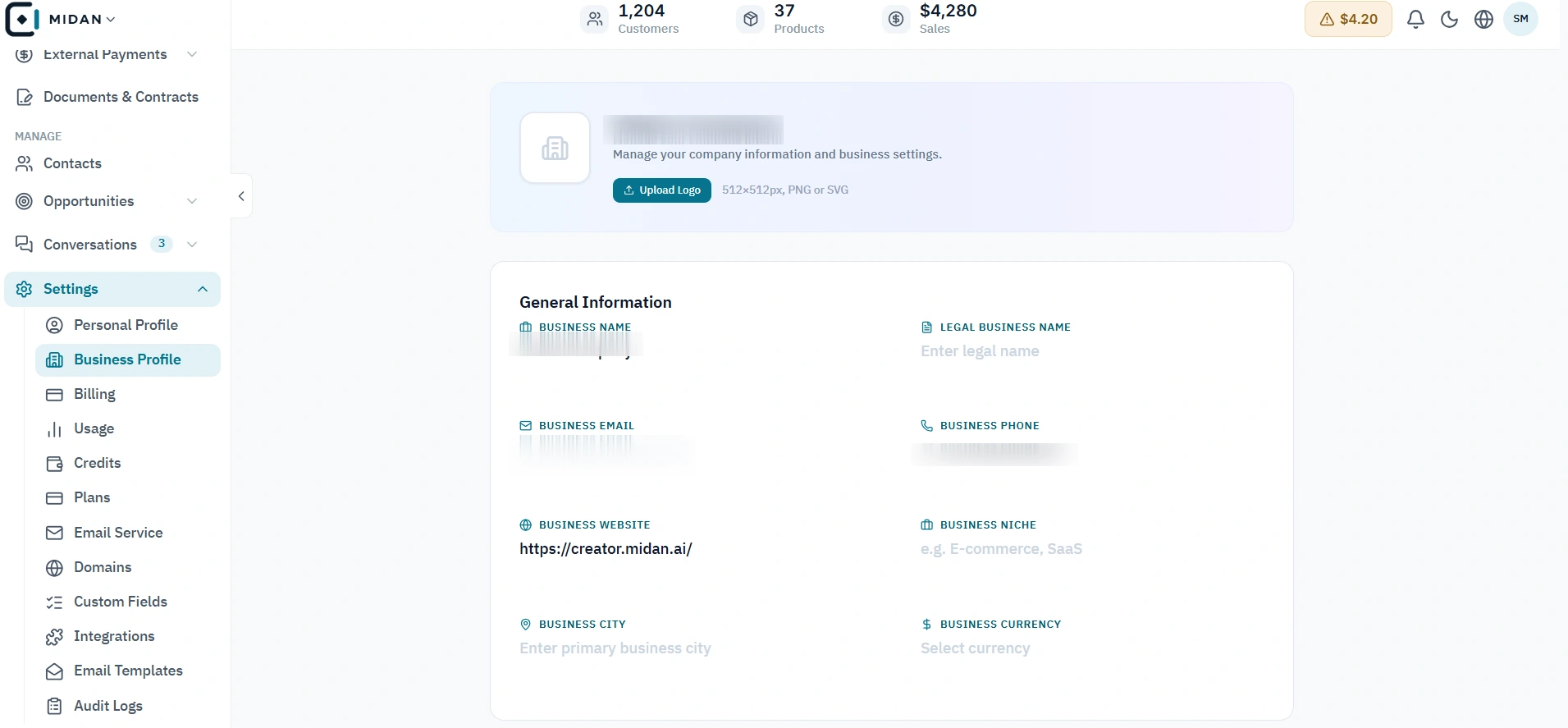Click the Customers people icon
The image size is (1568, 728).
point(595,18)
